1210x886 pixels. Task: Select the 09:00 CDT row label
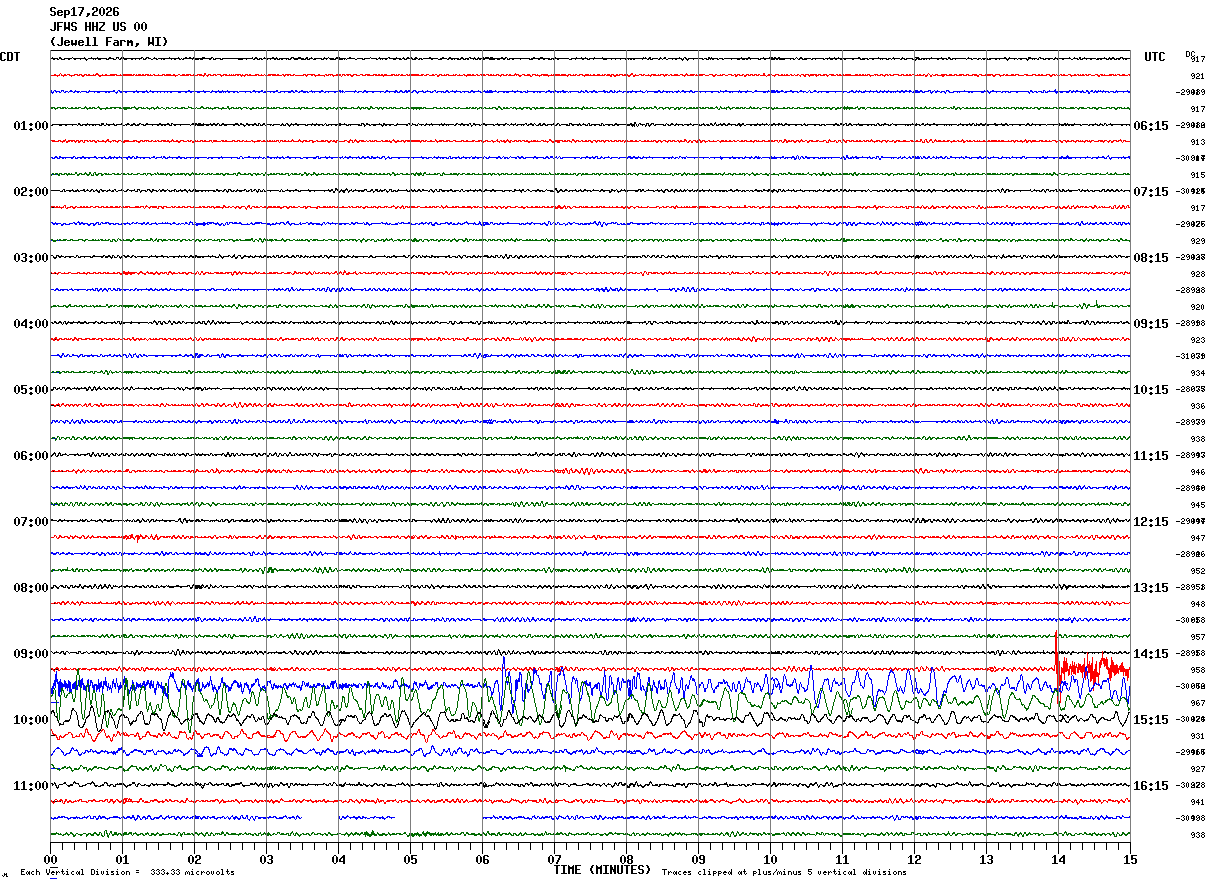point(30,654)
